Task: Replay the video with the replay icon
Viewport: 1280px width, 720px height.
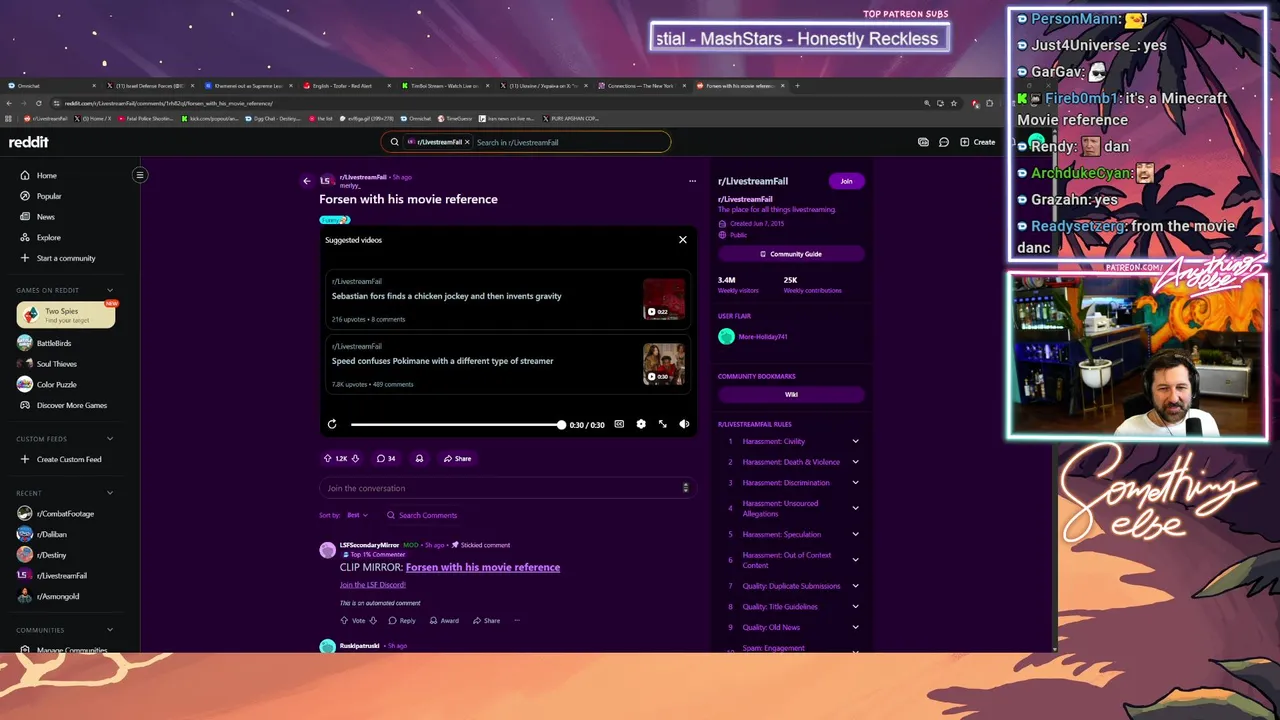Action: 332,424
